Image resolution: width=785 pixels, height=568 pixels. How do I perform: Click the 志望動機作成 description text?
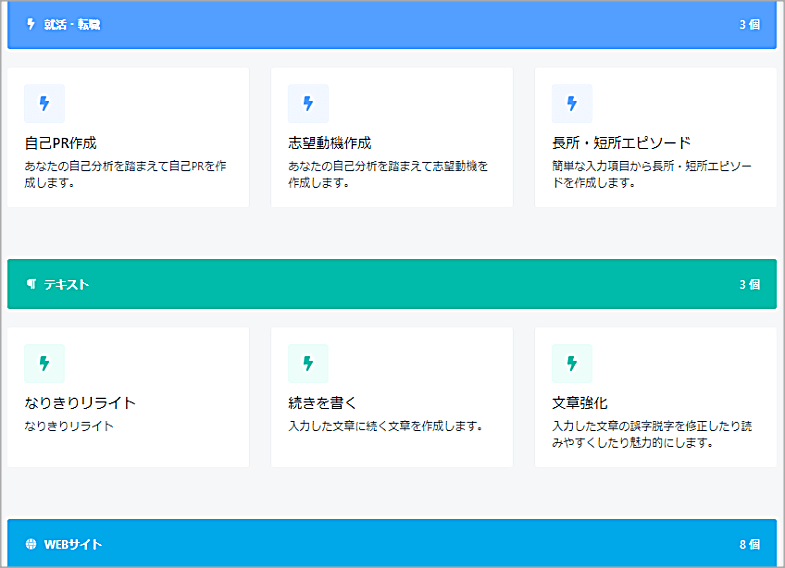pos(388,174)
